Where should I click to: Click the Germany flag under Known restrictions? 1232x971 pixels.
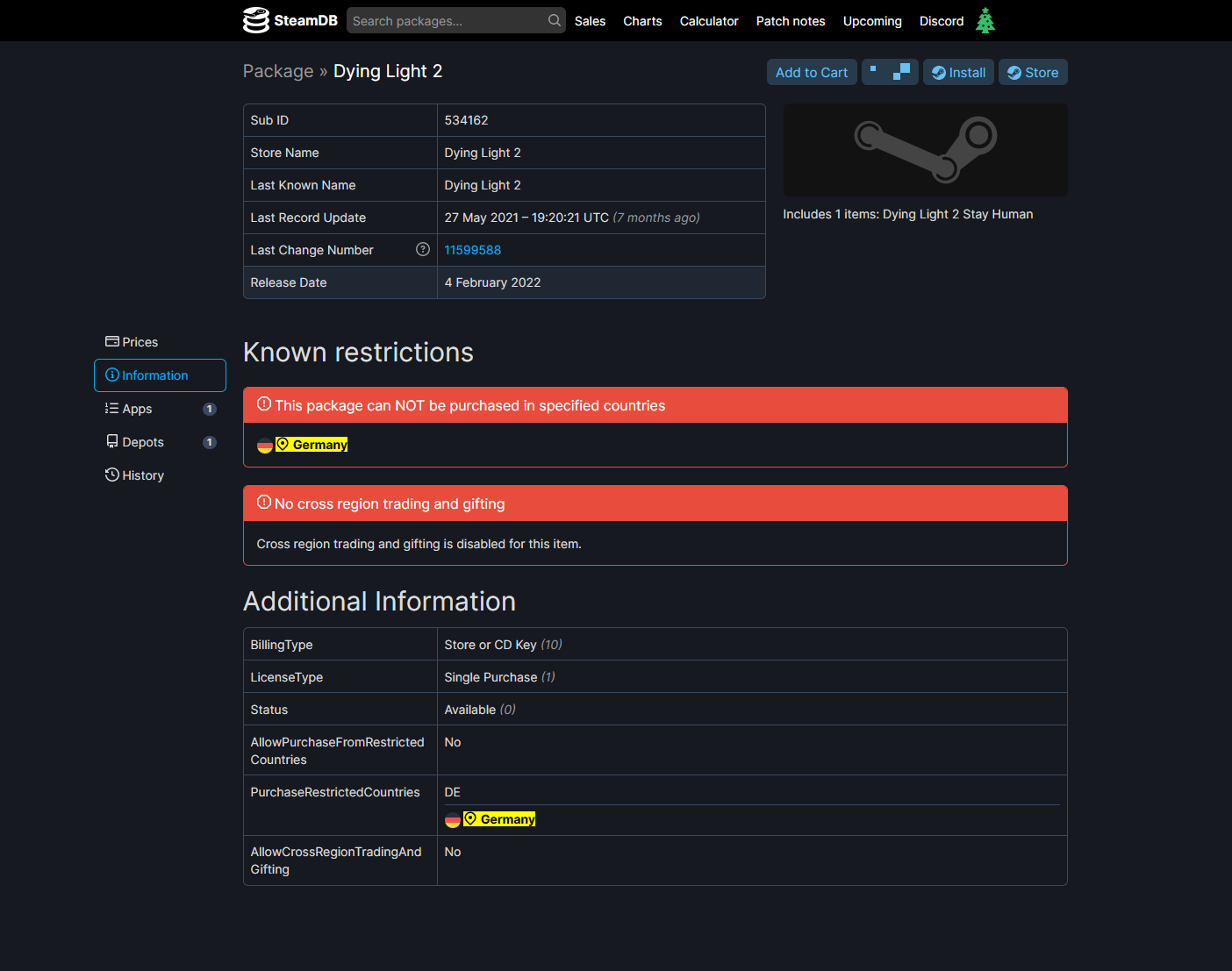click(x=265, y=445)
